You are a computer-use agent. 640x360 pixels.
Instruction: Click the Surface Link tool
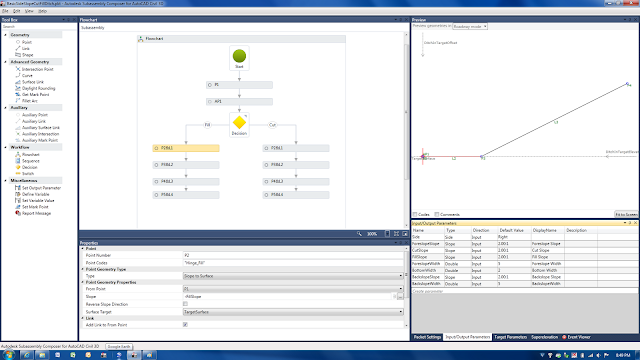tap(32, 82)
